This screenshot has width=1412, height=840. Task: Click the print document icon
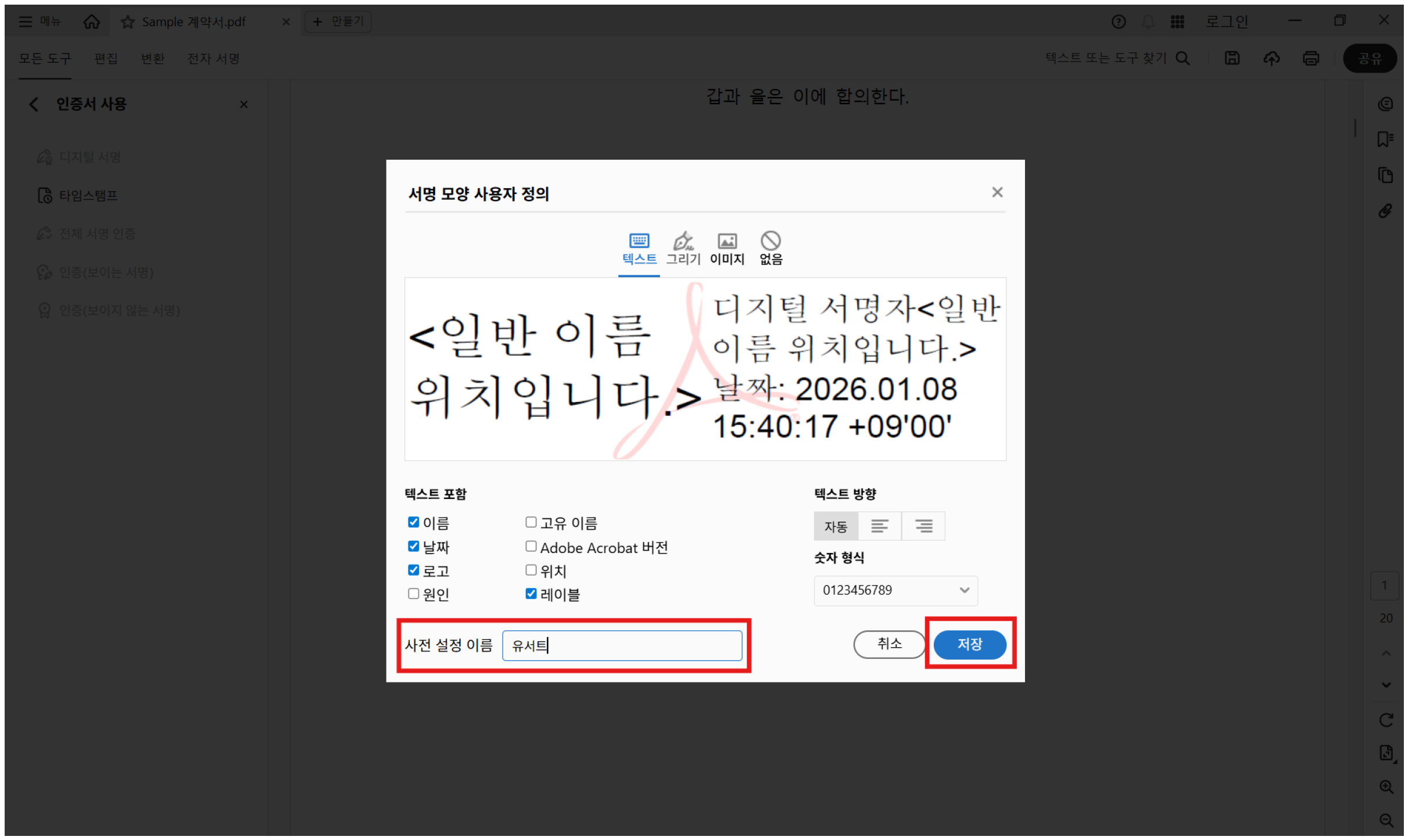coord(1311,58)
